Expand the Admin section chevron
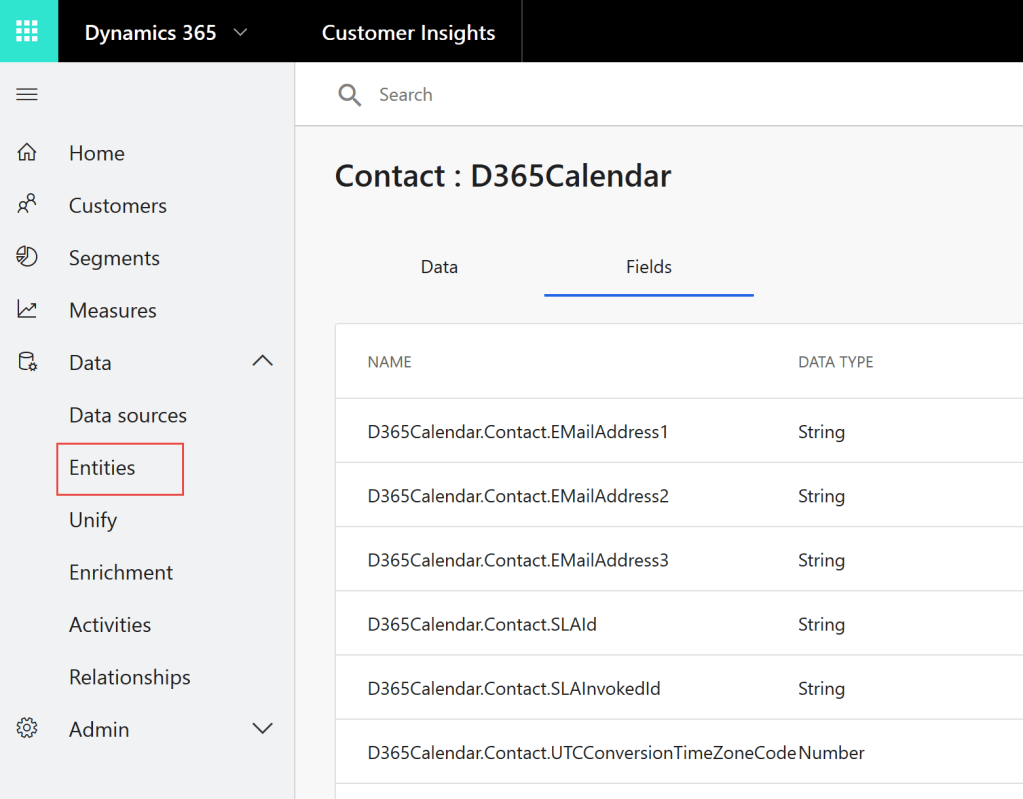 [262, 729]
